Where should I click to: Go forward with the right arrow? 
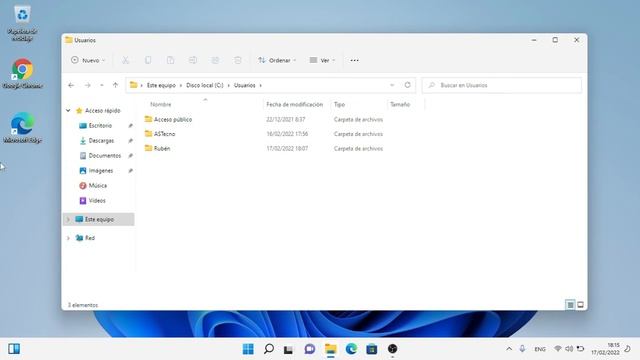pos(87,85)
